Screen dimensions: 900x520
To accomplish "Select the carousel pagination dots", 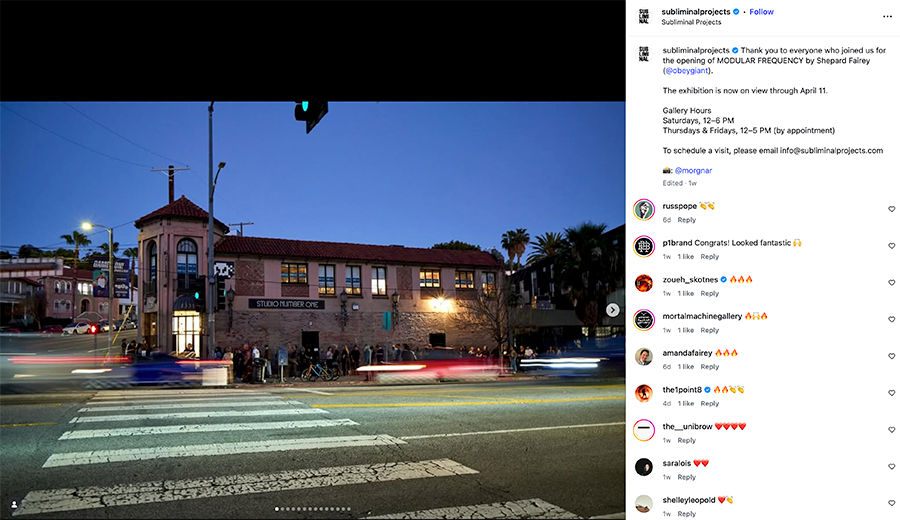I will pos(313,509).
